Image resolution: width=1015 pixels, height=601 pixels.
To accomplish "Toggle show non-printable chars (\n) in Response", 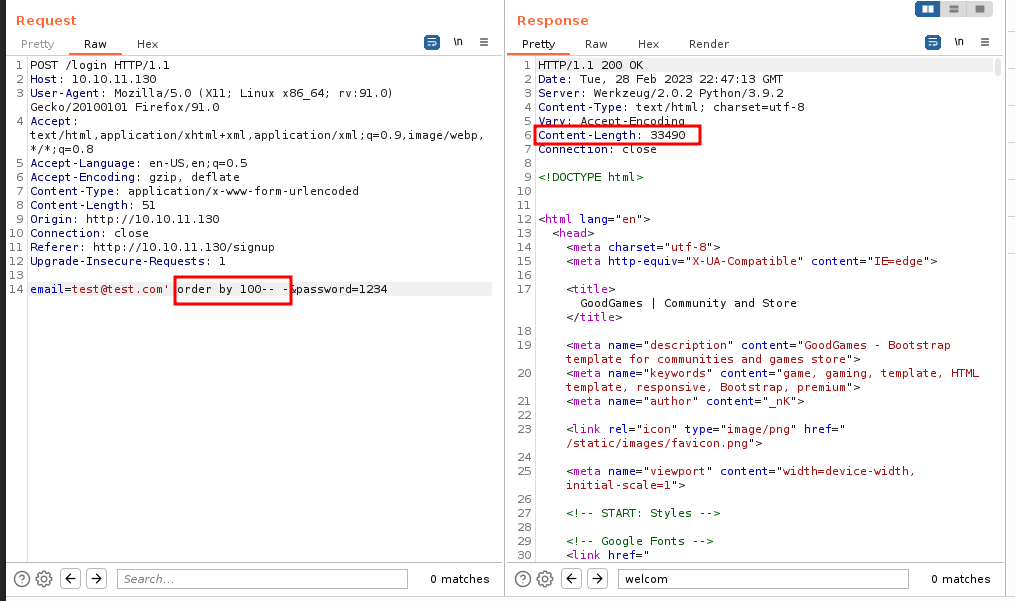I will (x=959, y=42).
